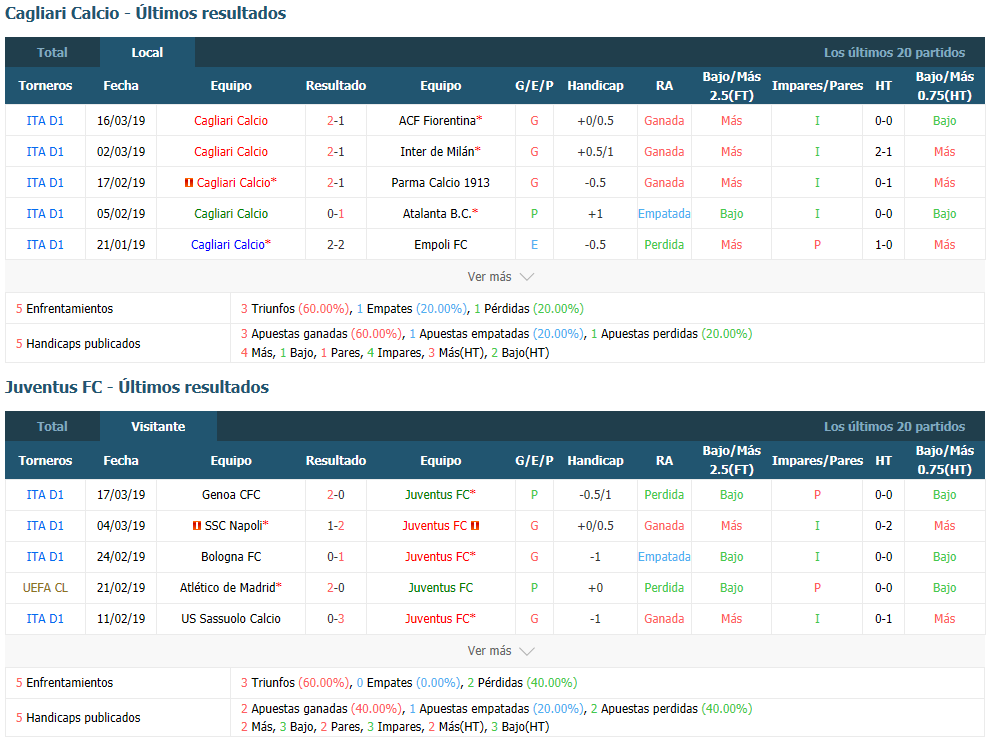Click Juventus table Handicap column header
This screenshot has width=992, height=745.
(x=595, y=460)
